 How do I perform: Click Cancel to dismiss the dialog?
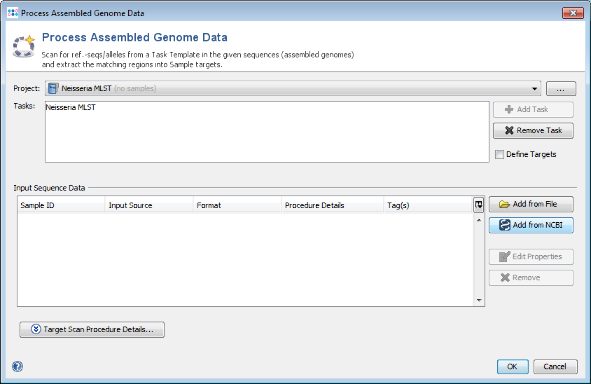click(555, 367)
